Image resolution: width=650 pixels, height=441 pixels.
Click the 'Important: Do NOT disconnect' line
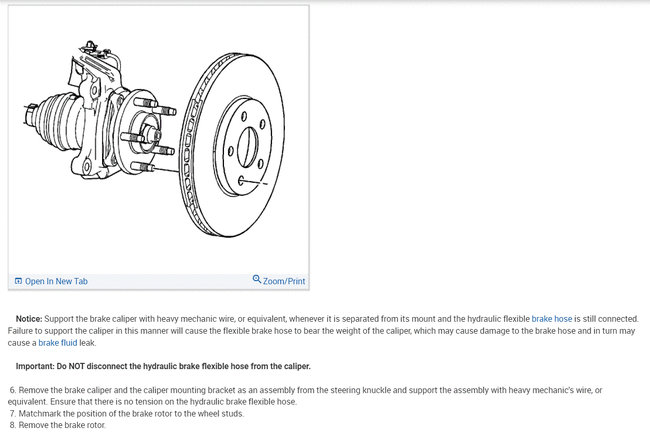tap(163, 366)
